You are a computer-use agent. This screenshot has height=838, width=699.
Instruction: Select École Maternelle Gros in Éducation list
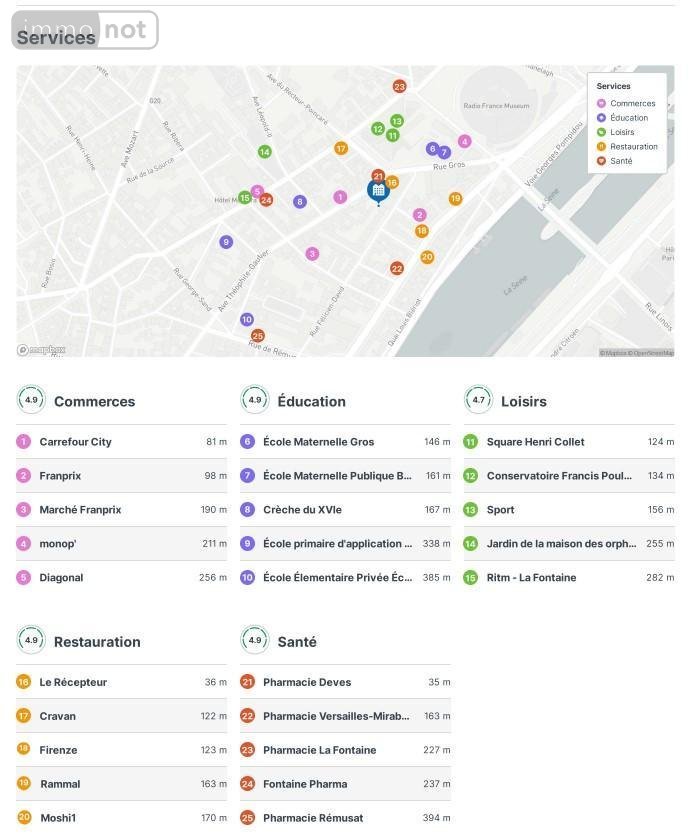coord(318,442)
